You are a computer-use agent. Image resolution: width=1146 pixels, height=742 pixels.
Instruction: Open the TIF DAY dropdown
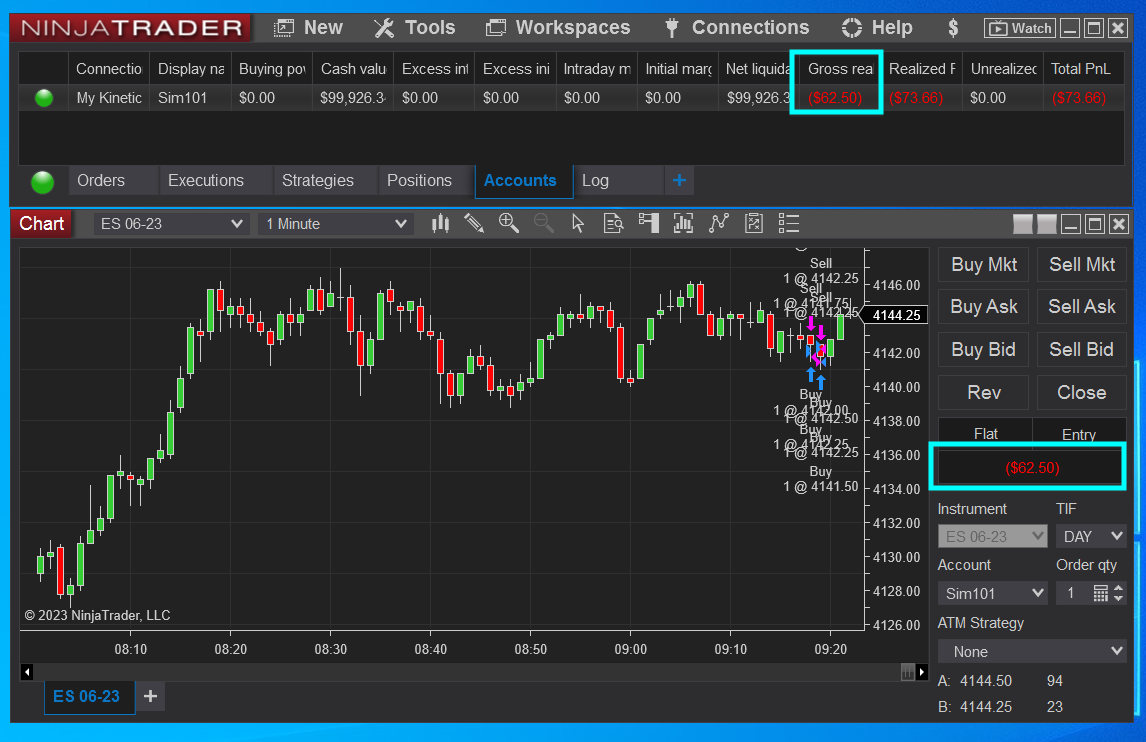tap(1091, 537)
